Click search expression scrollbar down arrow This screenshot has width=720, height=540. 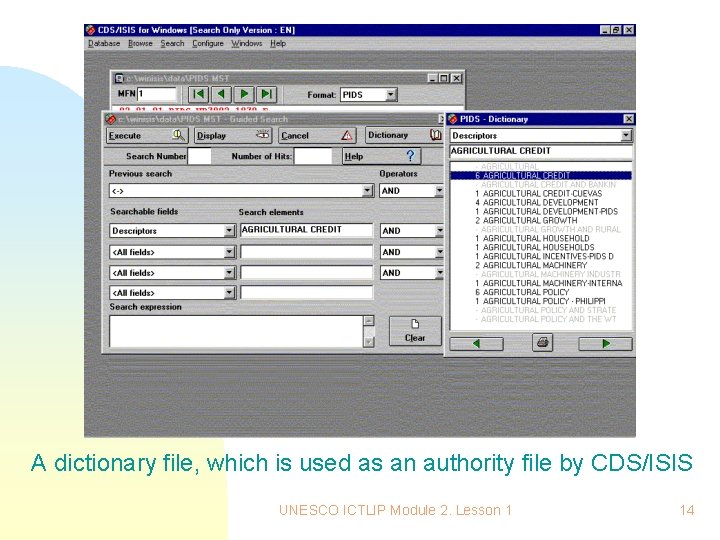(x=369, y=342)
